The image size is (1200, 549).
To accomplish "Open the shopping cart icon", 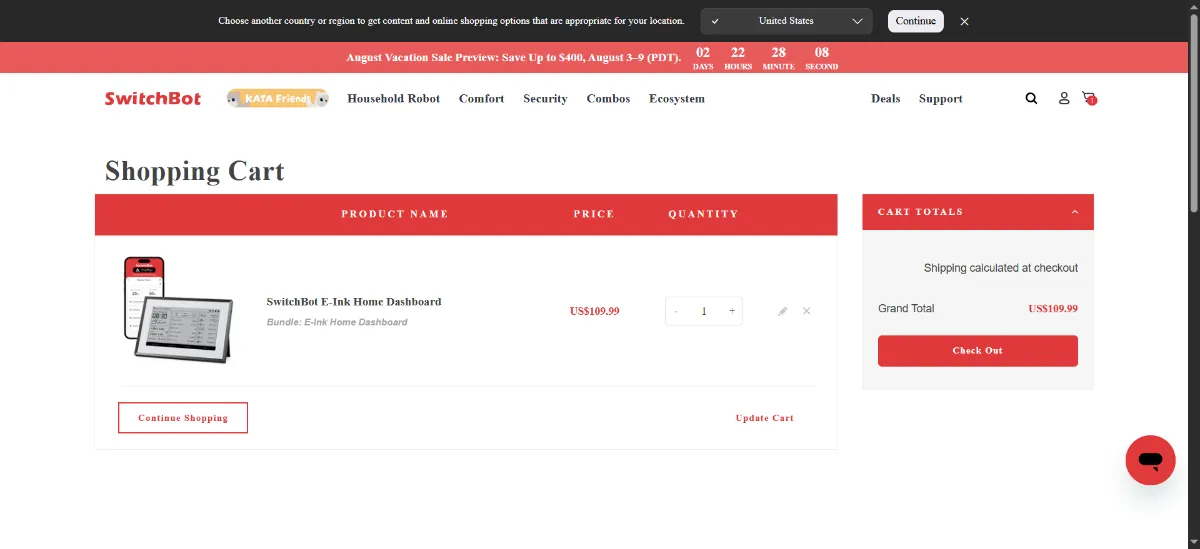I will (1089, 98).
